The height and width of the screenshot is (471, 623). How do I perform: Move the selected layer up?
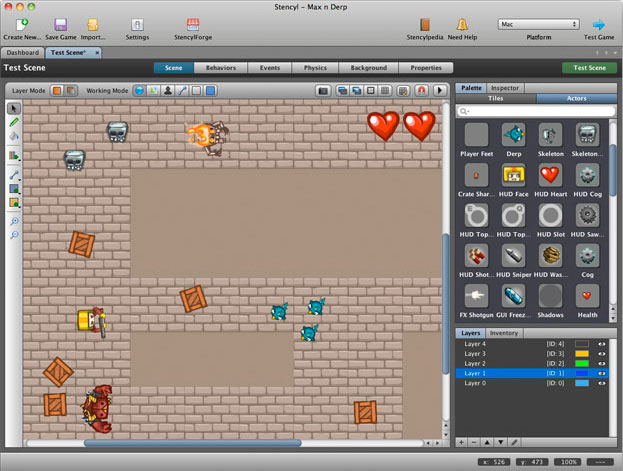pyautogui.click(x=488, y=441)
